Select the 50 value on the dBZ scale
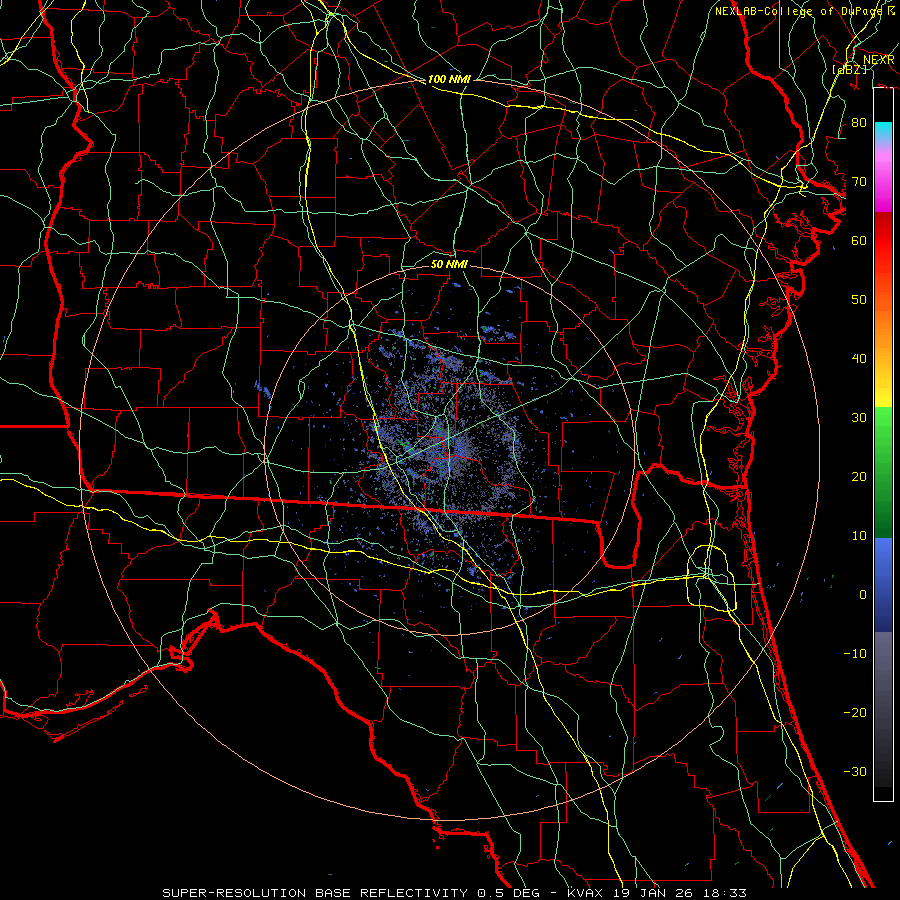The image size is (900, 900). click(859, 300)
